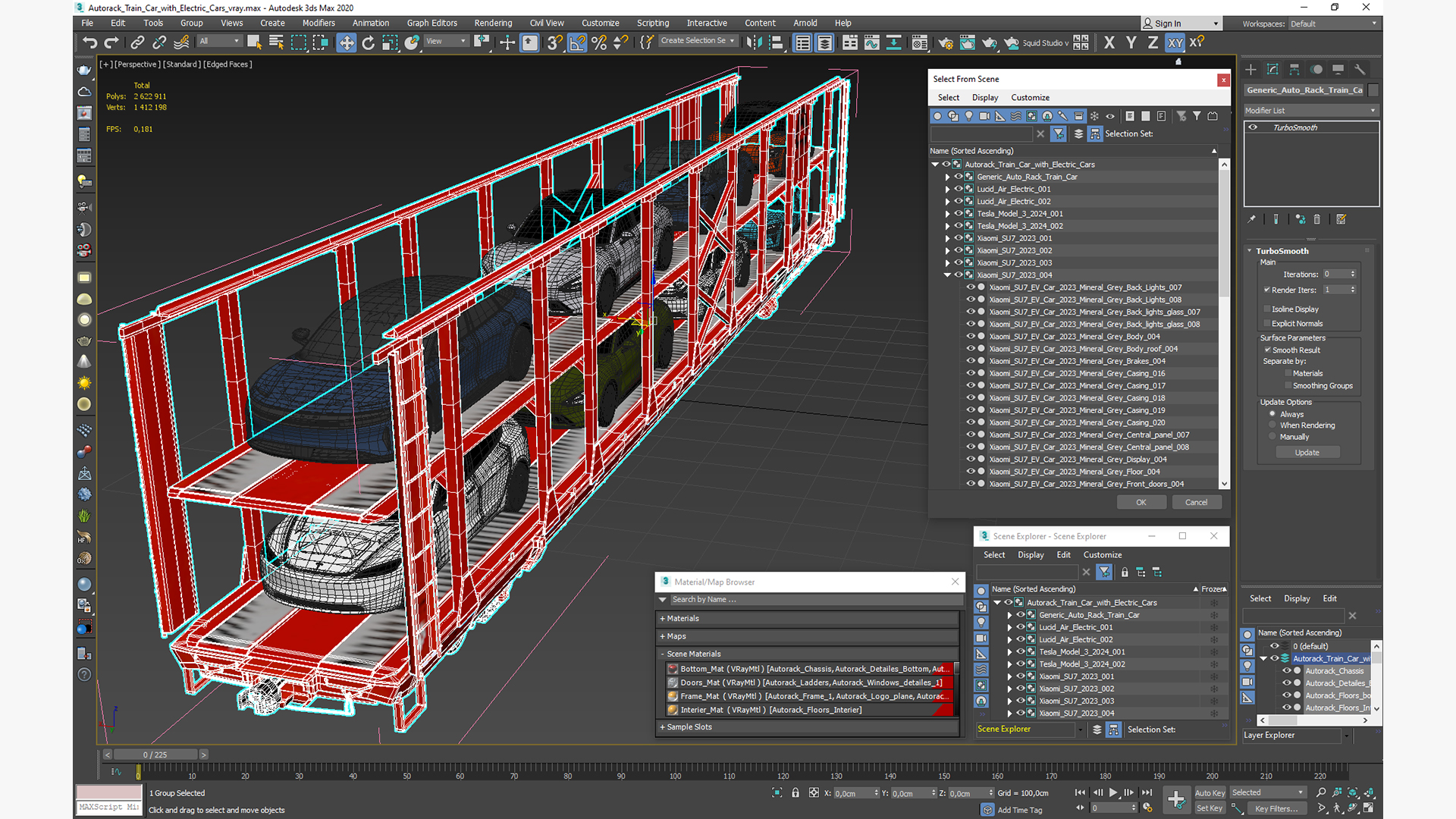Click the Zoom Extents All Selected icon
This screenshot has height=819, width=1456.
[1370, 792]
